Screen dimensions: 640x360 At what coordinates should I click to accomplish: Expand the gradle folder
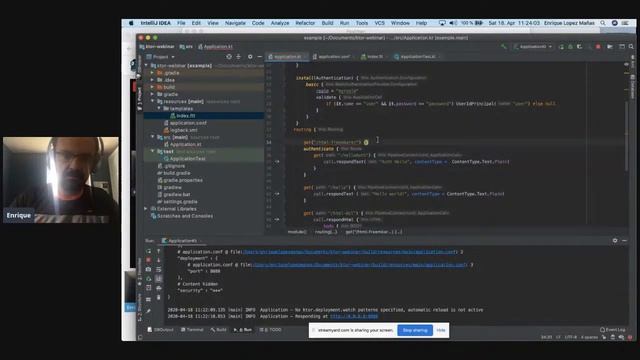coord(153,94)
